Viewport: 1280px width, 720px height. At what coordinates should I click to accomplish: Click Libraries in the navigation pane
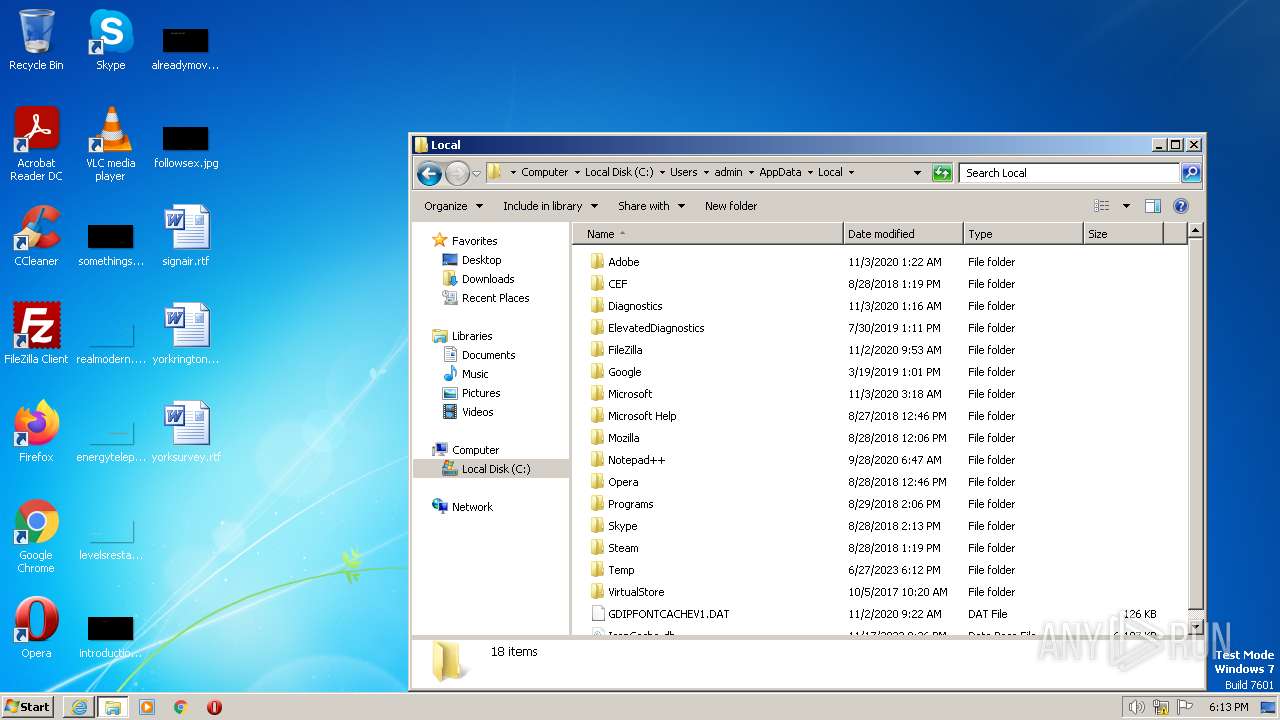(x=472, y=336)
